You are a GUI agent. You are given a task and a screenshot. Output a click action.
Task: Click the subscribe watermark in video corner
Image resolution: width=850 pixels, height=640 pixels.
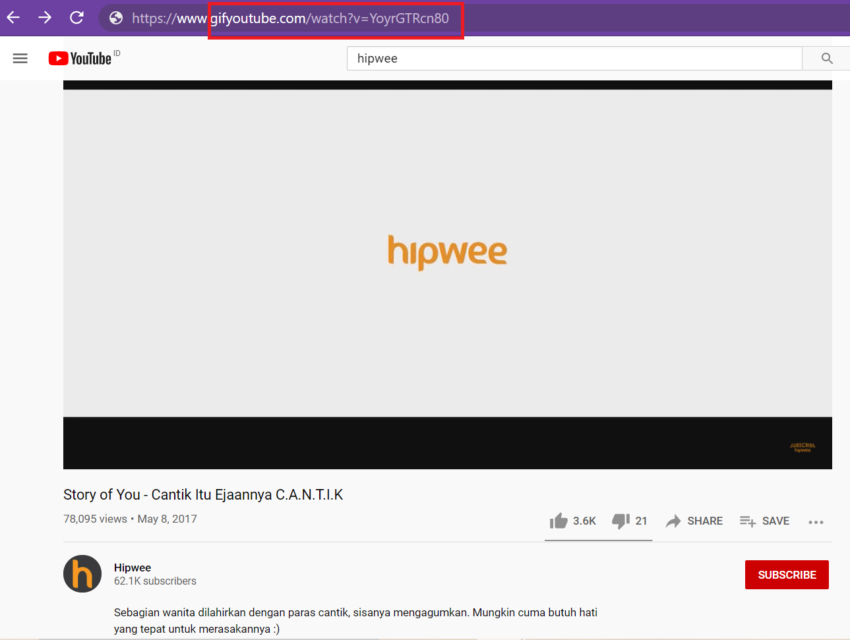(802, 447)
